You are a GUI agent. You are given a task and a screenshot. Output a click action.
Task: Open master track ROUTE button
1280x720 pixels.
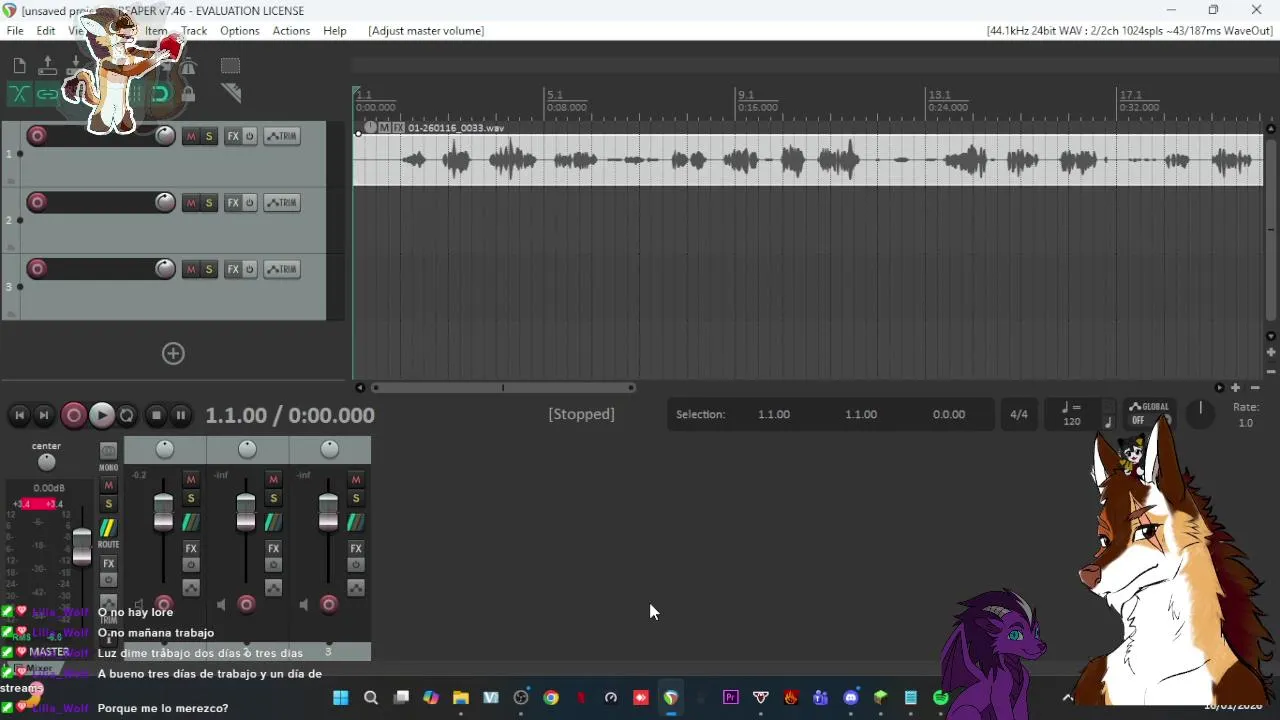click(x=108, y=529)
